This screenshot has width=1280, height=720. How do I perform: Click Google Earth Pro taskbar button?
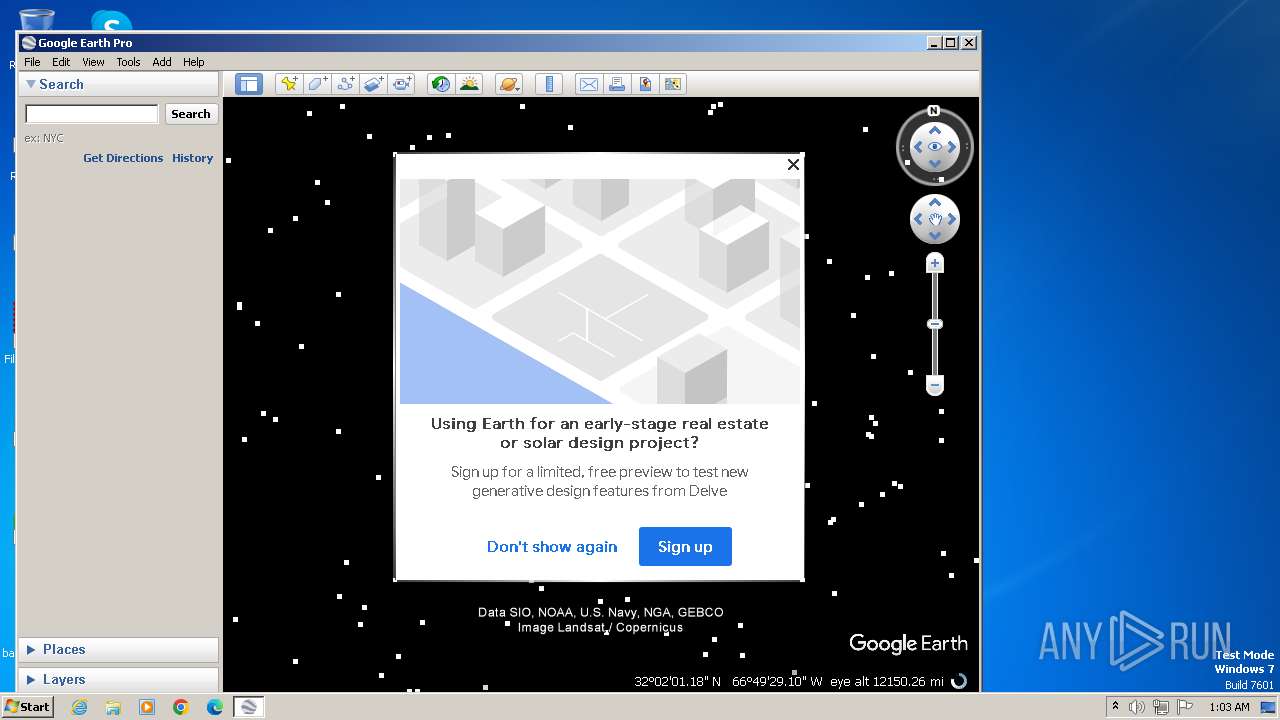click(x=249, y=707)
